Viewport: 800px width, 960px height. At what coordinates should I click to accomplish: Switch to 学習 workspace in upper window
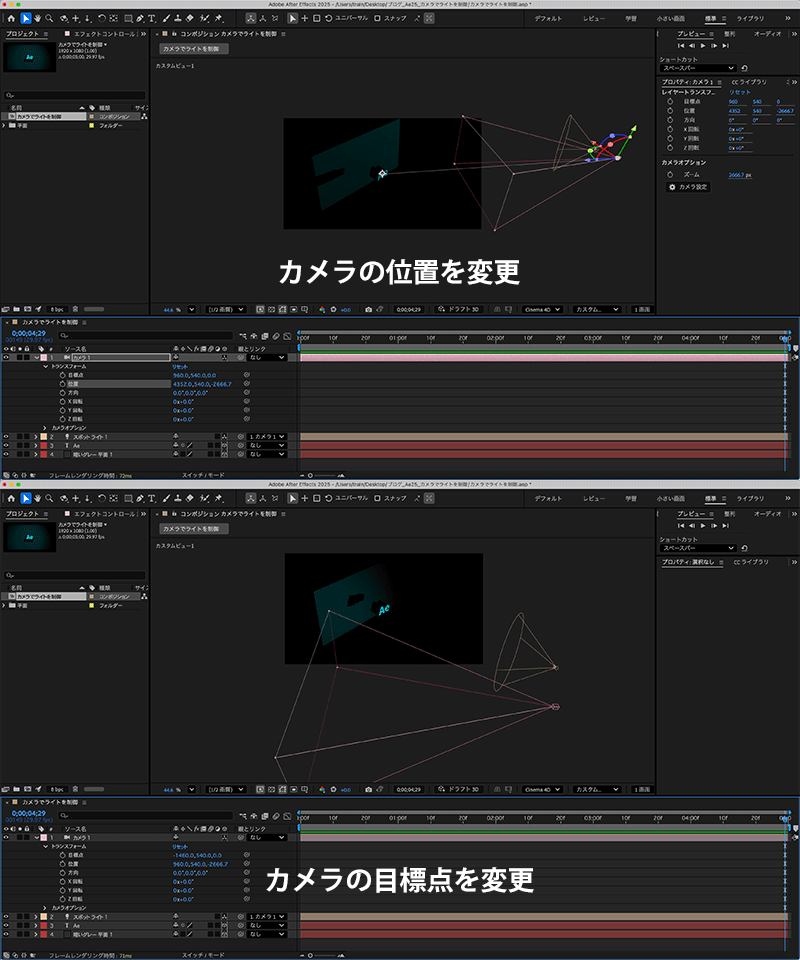click(x=630, y=19)
